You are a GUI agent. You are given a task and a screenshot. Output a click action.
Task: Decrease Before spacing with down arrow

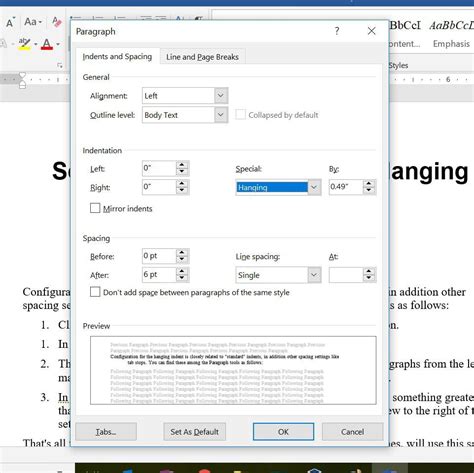182,259
